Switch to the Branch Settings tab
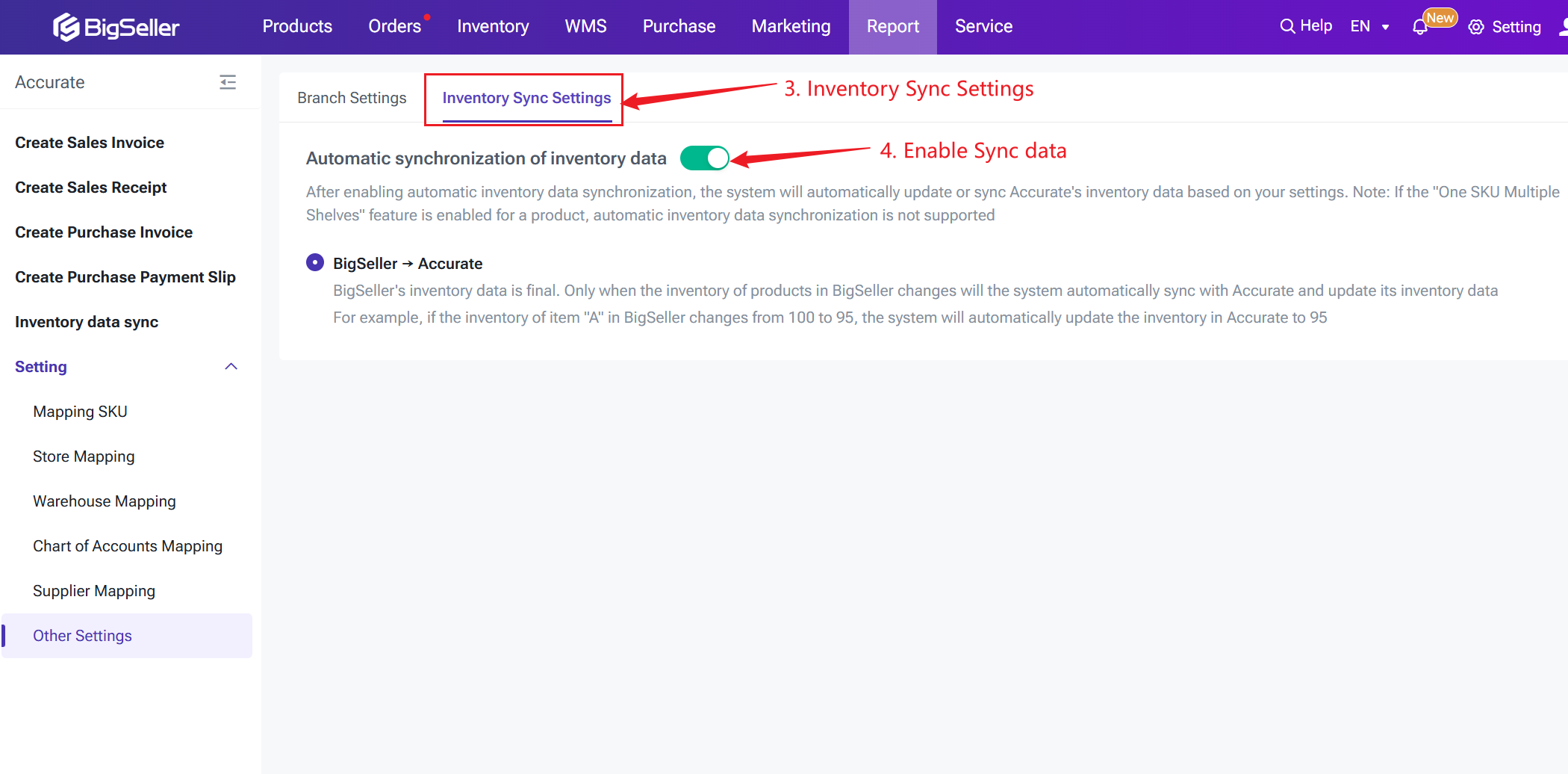This screenshot has width=1568, height=774. (352, 98)
